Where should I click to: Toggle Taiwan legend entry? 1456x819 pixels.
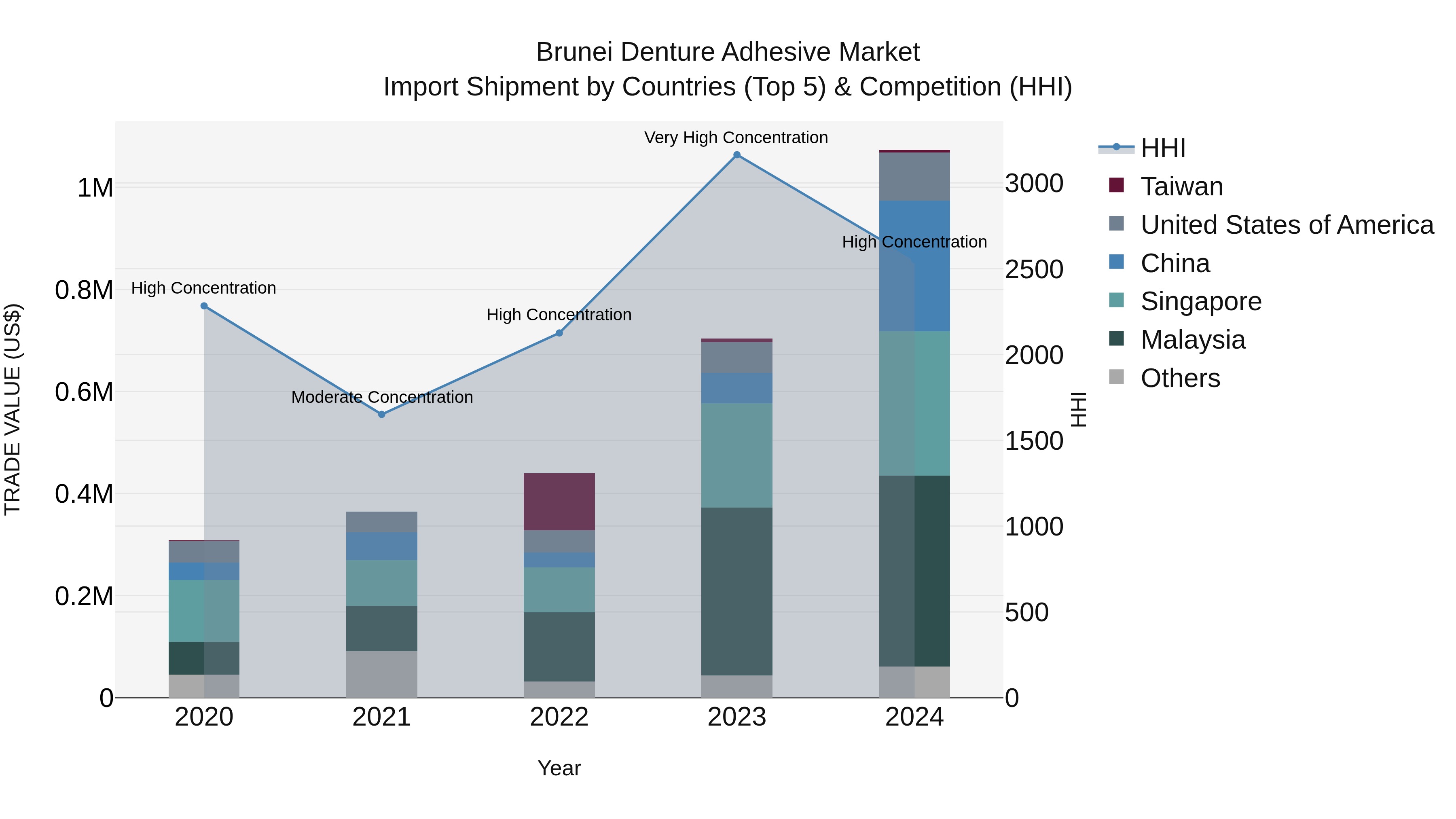pyautogui.click(x=1166, y=186)
